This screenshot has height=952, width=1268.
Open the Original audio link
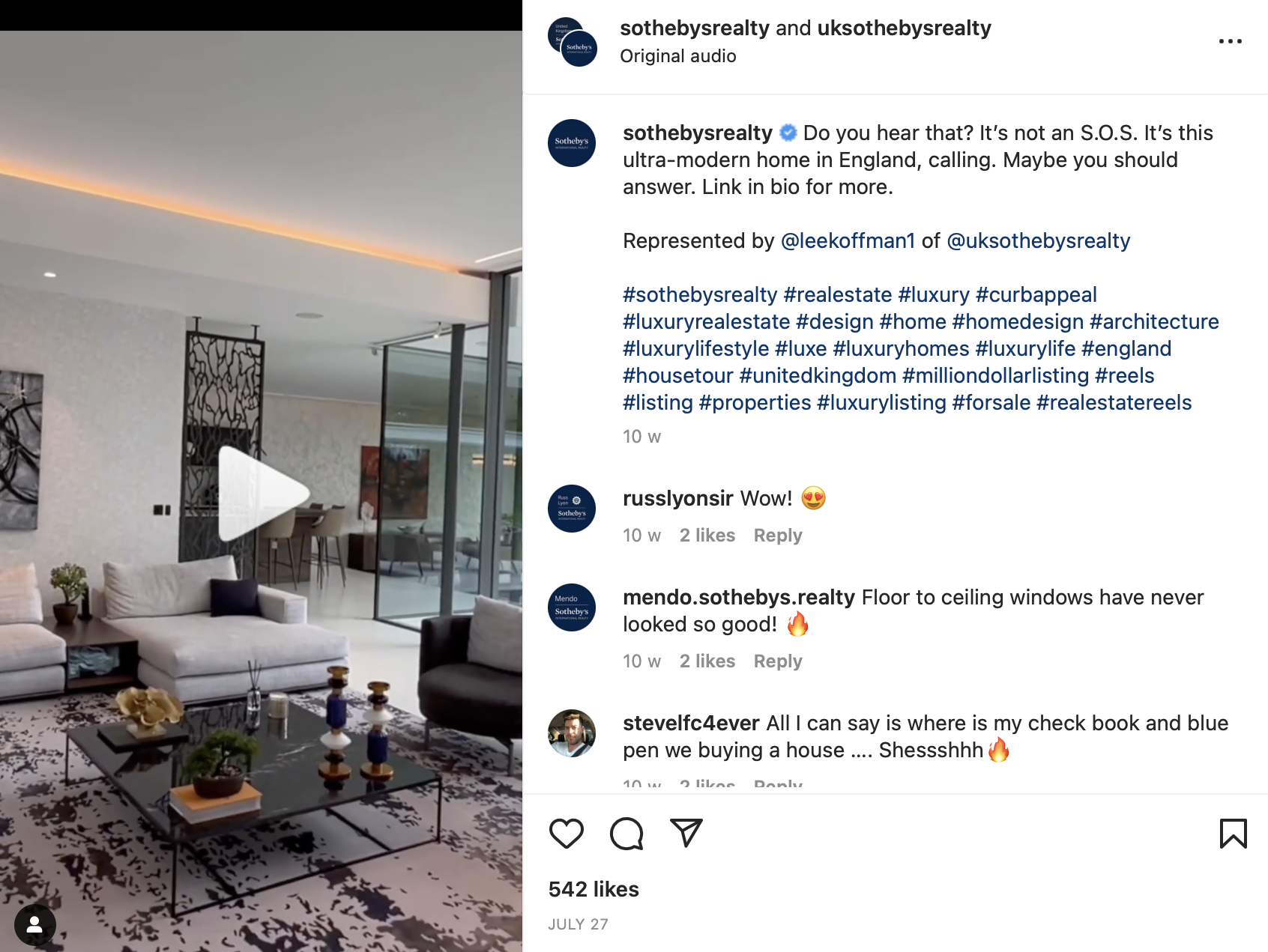pos(678,56)
